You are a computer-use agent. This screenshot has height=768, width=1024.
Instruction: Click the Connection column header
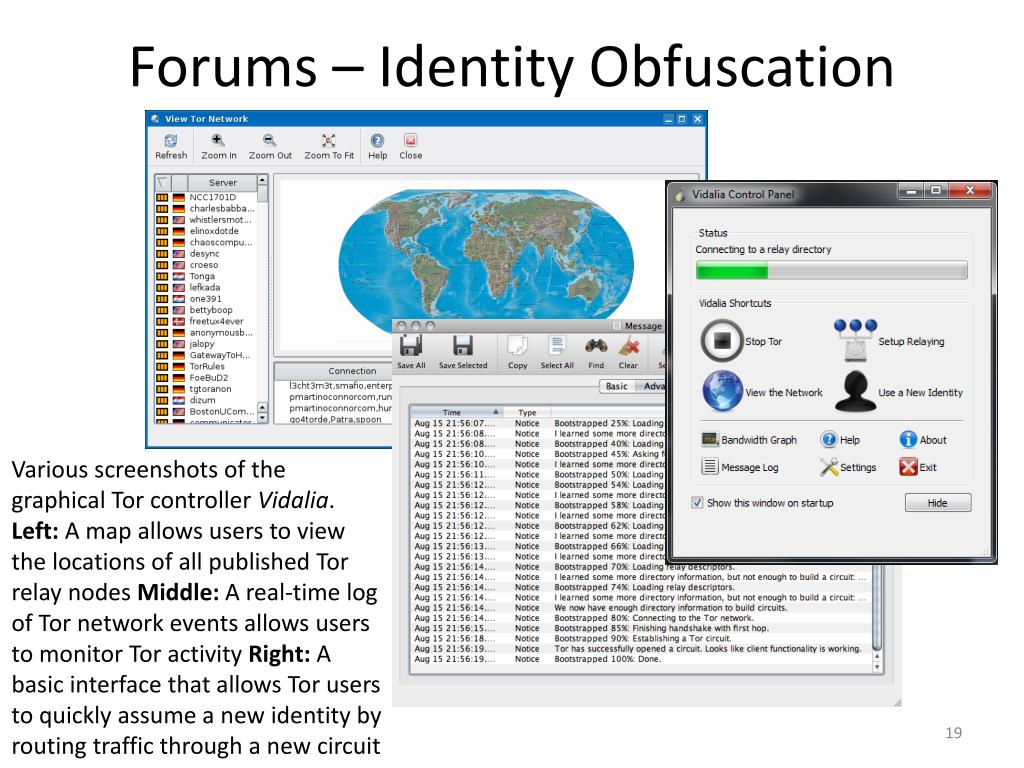(352, 370)
